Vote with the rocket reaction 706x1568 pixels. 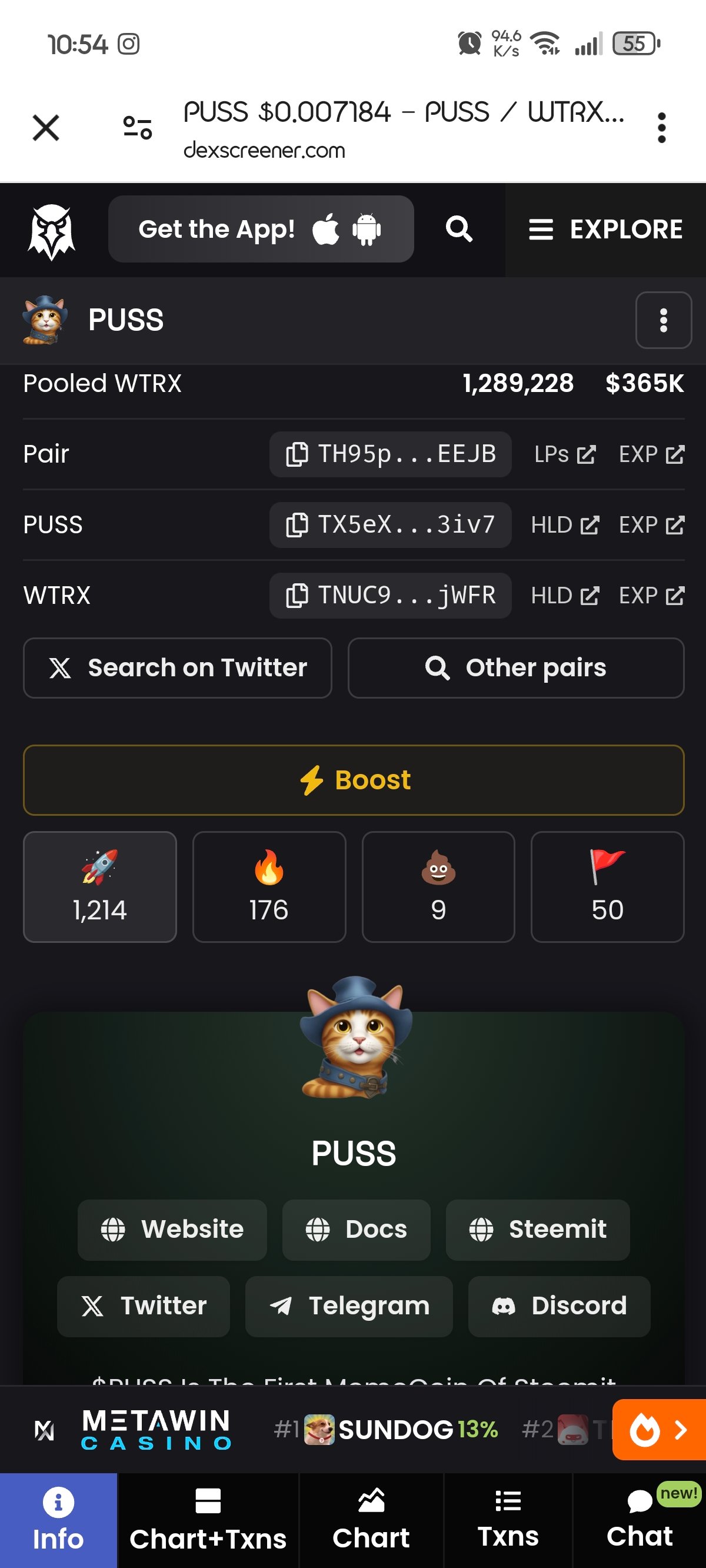point(100,887)
